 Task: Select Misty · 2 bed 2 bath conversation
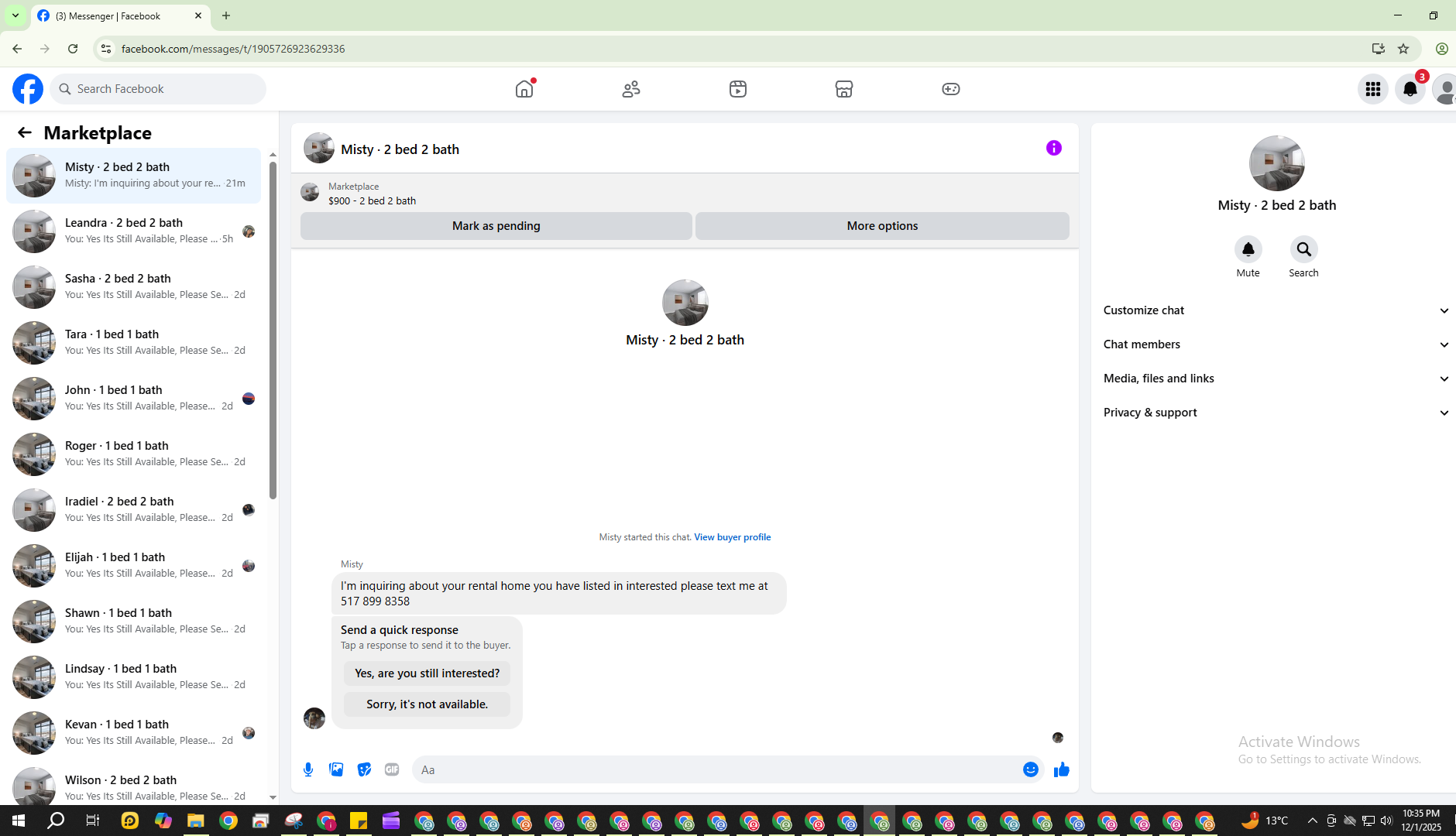point(133,176)
